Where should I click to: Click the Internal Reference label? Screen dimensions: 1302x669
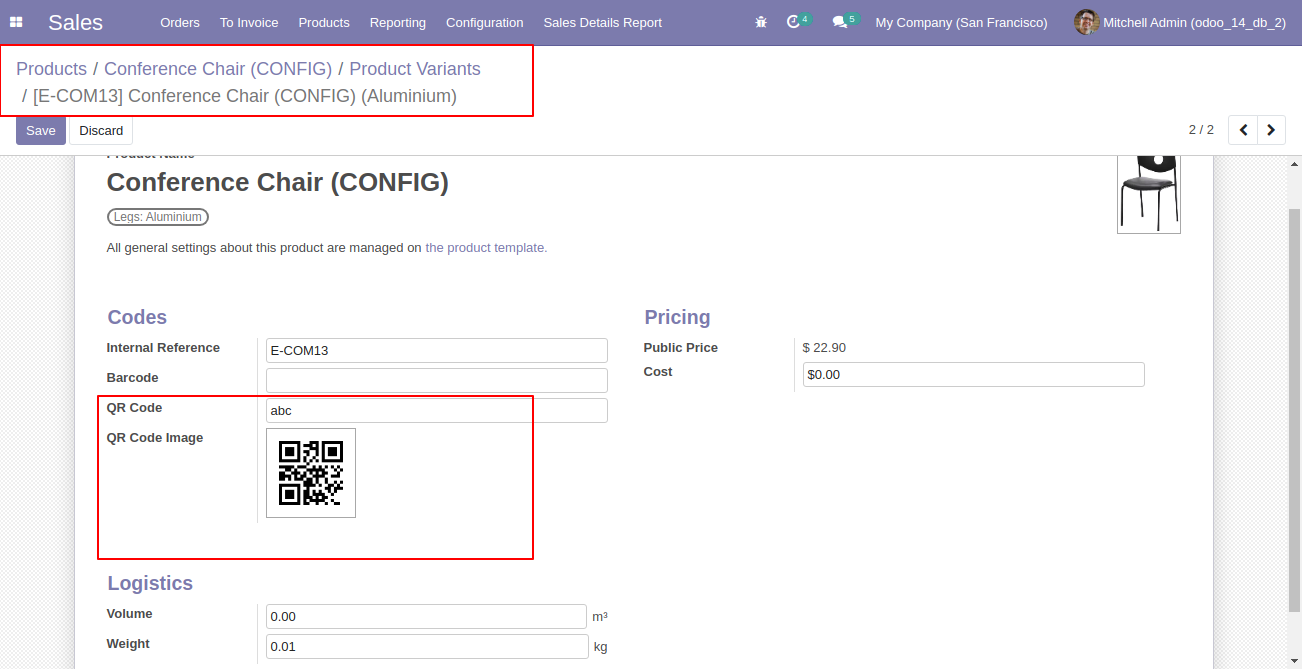pos(163,348)
